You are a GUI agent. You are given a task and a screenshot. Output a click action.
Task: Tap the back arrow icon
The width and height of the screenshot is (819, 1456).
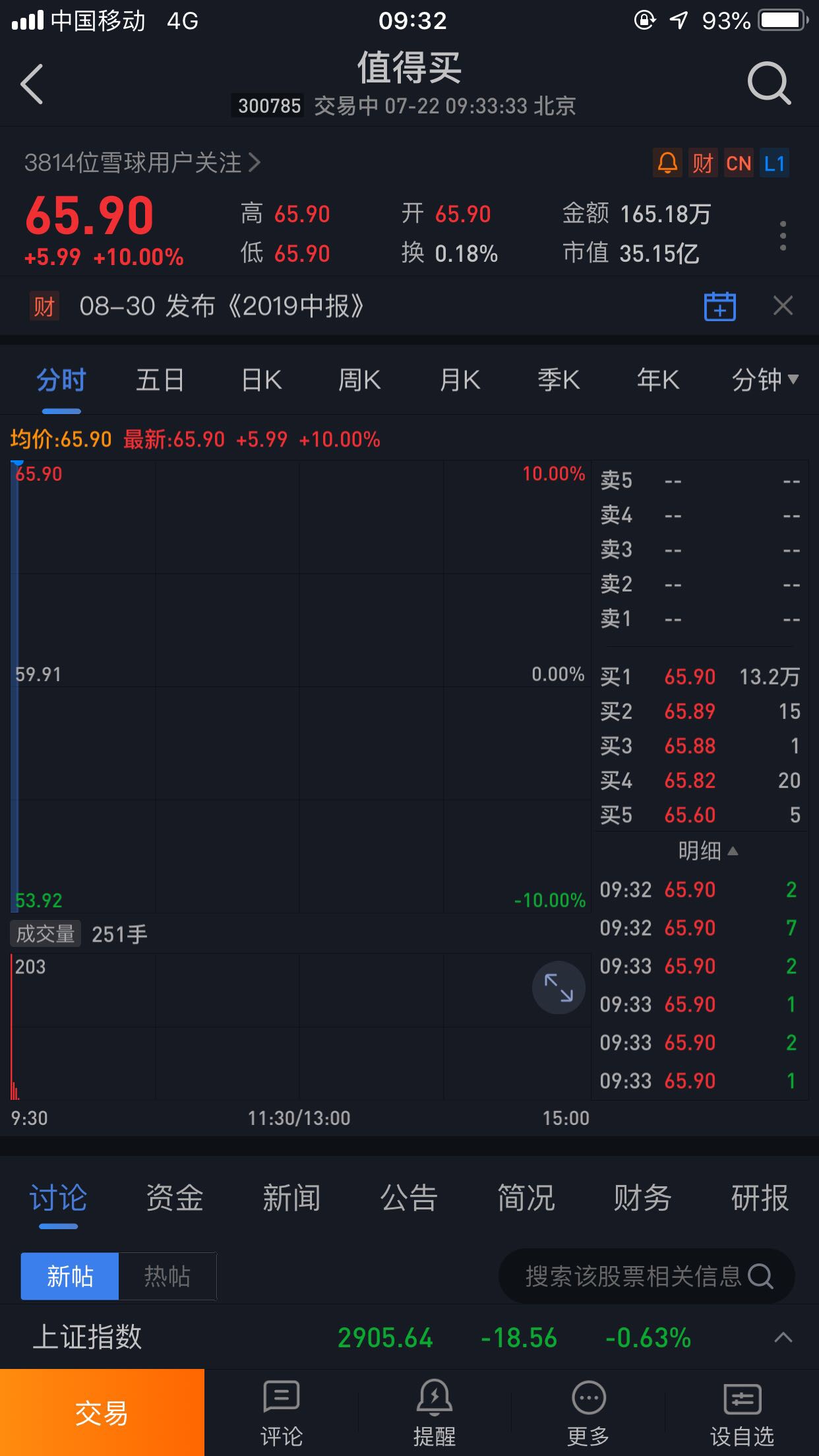point(32,84)
